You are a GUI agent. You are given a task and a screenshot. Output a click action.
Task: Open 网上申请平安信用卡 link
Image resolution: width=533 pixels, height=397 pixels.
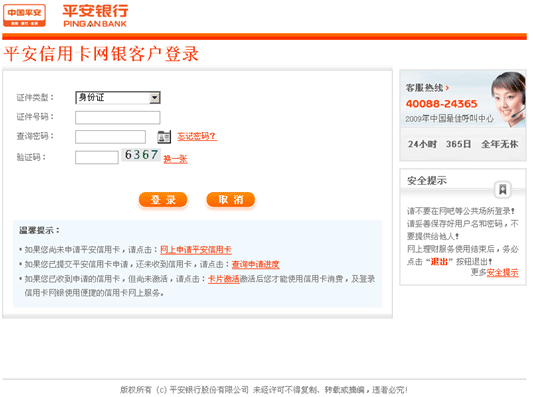[x=196, y=250]
